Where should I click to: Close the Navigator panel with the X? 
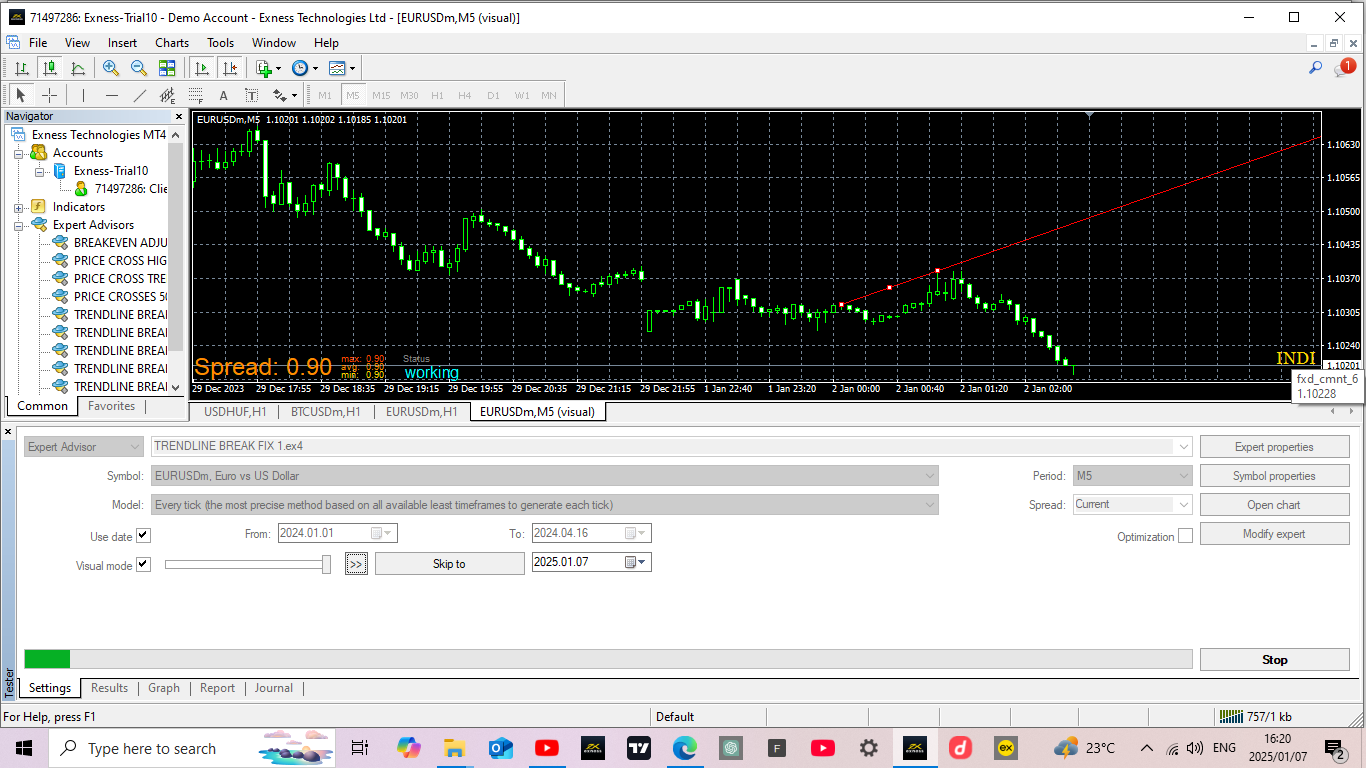177,116
